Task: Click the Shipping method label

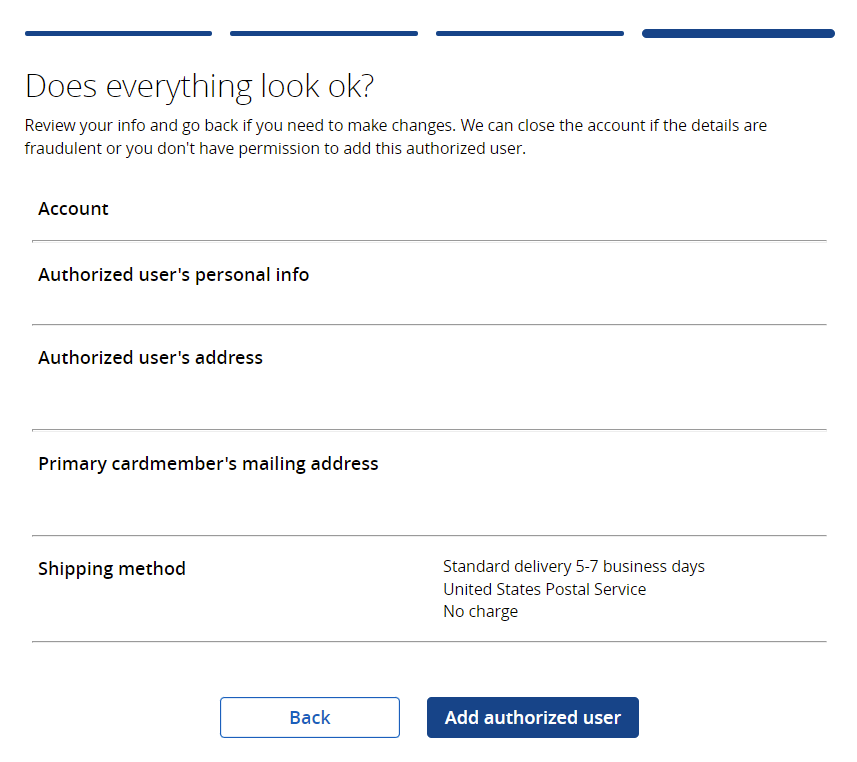Action: [111, 568]
